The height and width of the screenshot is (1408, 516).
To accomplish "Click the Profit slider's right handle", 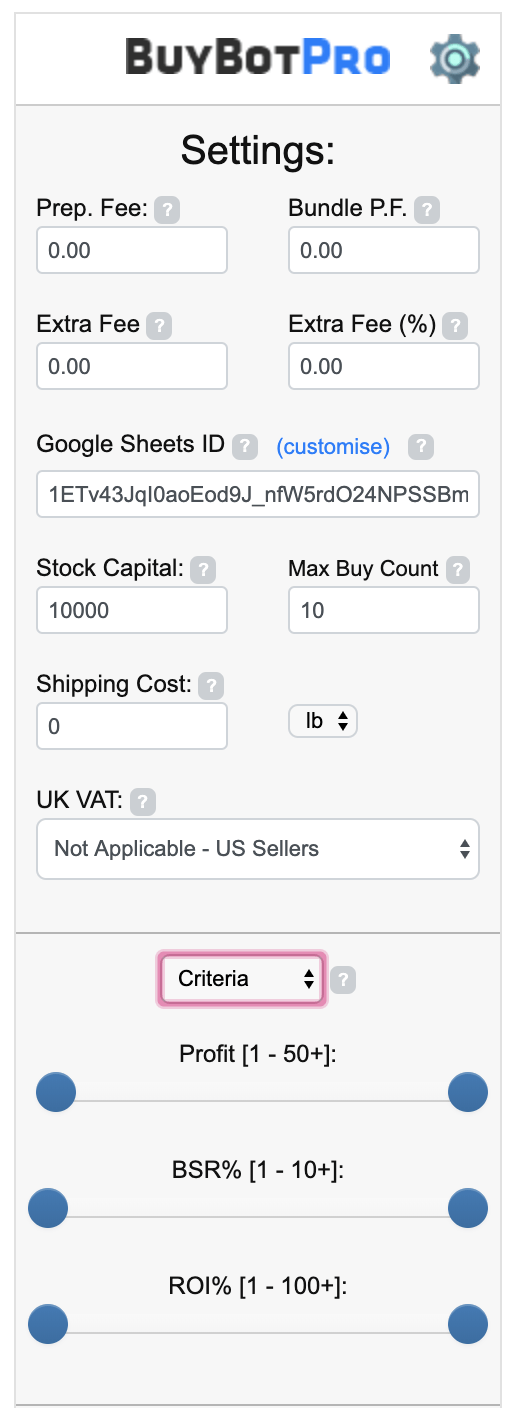I will coord(468,1092).
